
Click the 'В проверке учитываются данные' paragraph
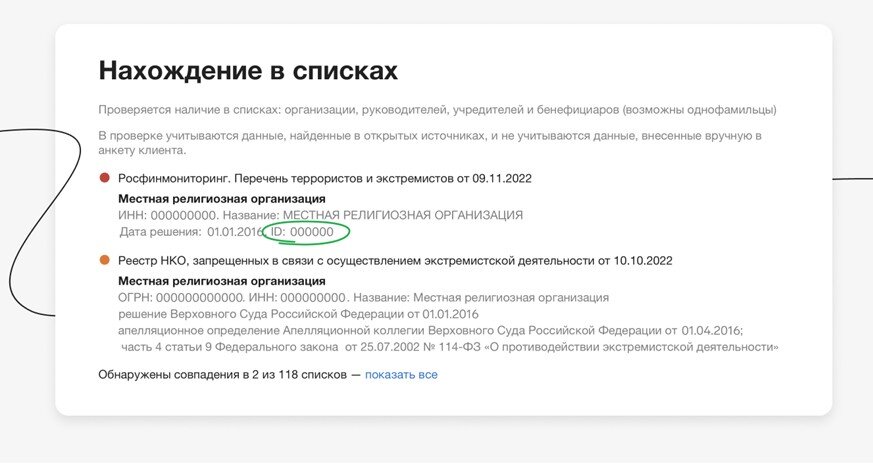(430, 143)
